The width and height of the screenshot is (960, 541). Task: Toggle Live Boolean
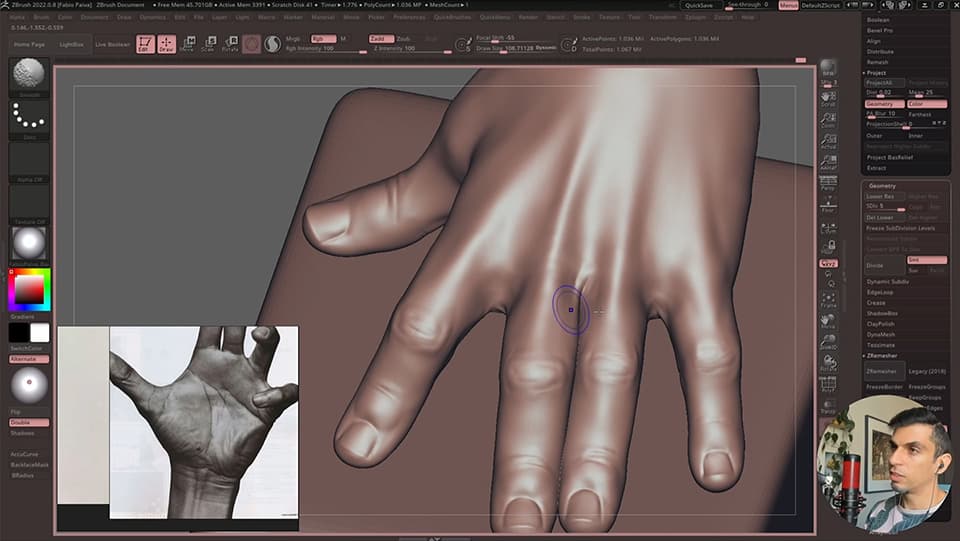(113, 45)
